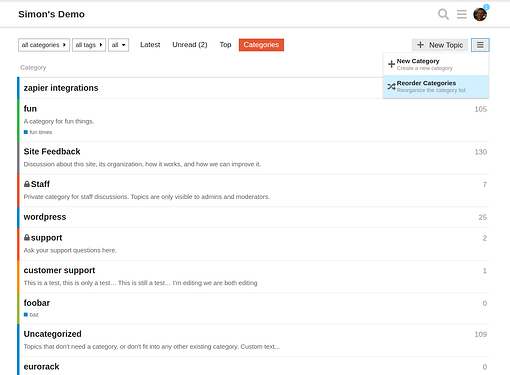Go to Simon's Demo home title
510x375 pixels.
[x=51, y=14]
